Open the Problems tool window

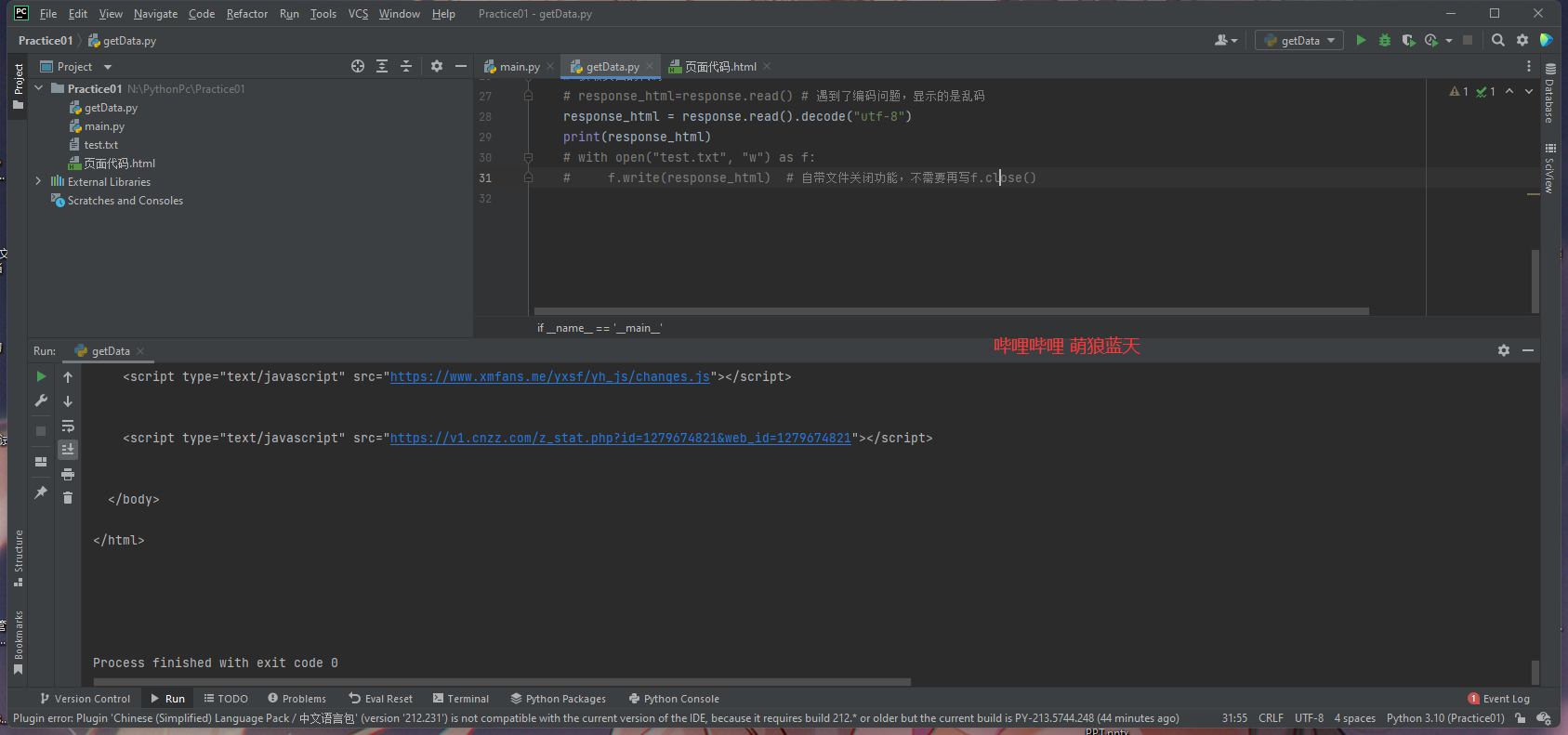(x=296, y=698)
